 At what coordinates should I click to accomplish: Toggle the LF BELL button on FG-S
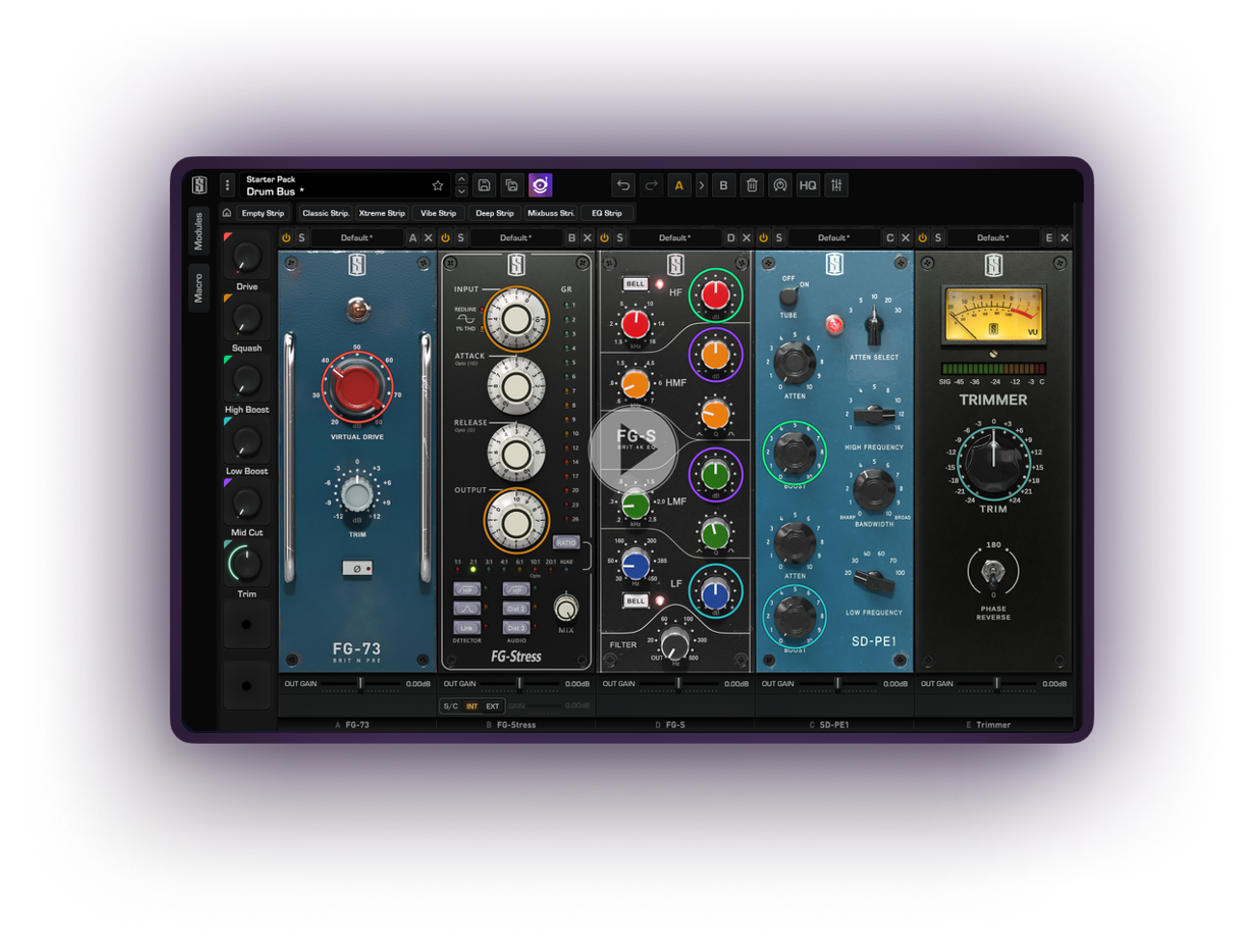(x=635, y=601)
